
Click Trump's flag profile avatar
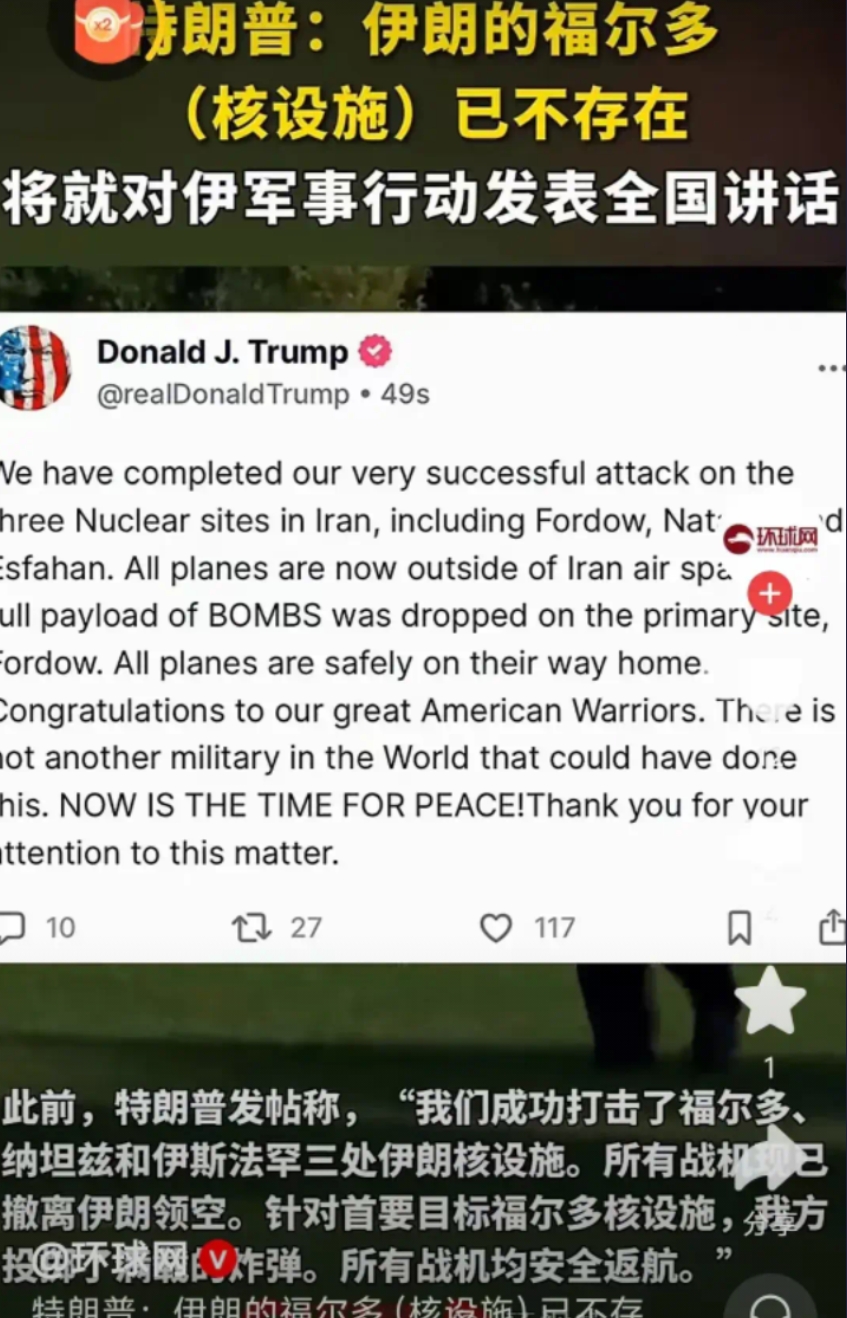point(34,367)
